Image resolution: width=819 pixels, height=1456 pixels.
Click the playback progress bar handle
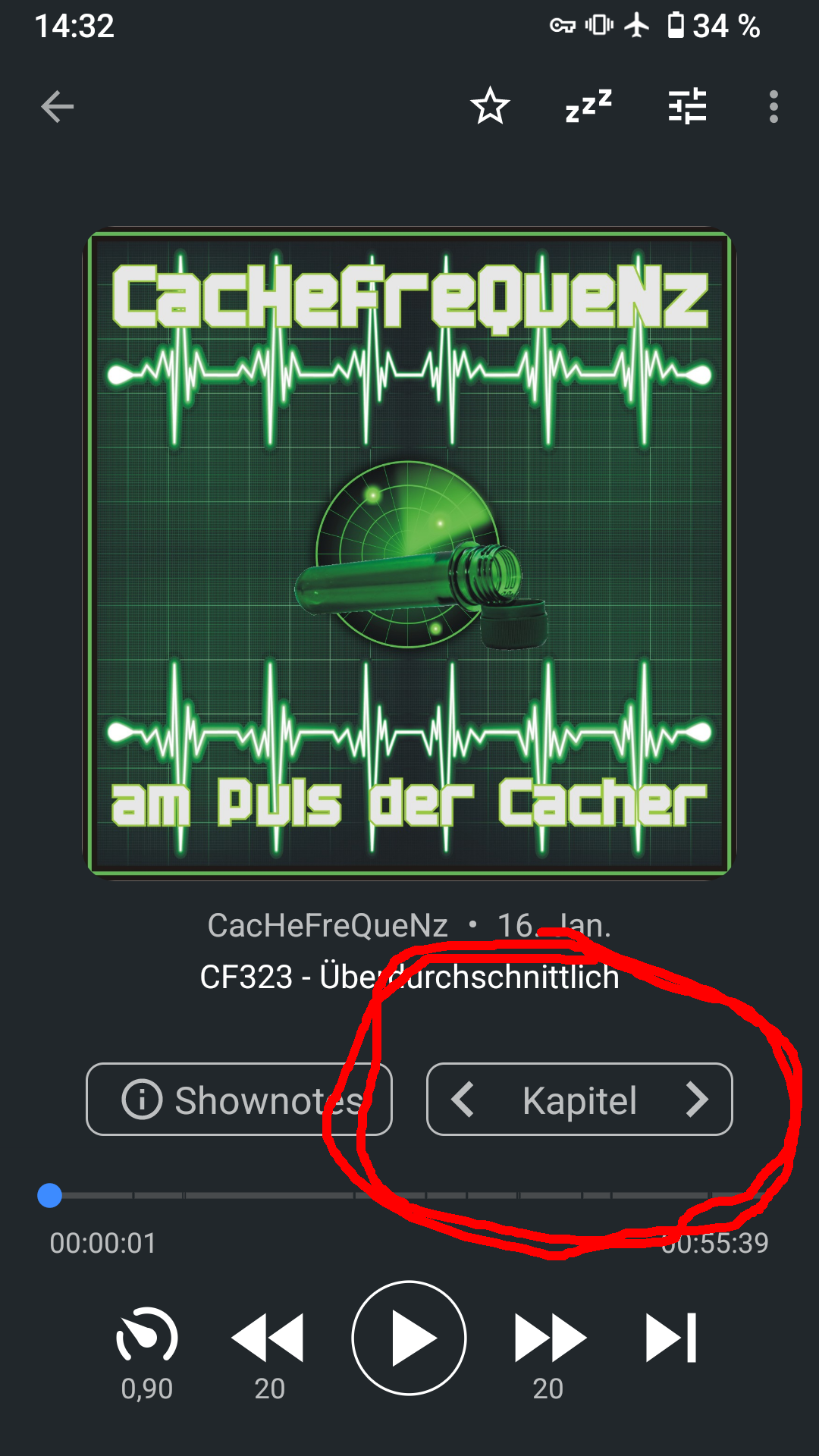click(x=50, y=1195)
